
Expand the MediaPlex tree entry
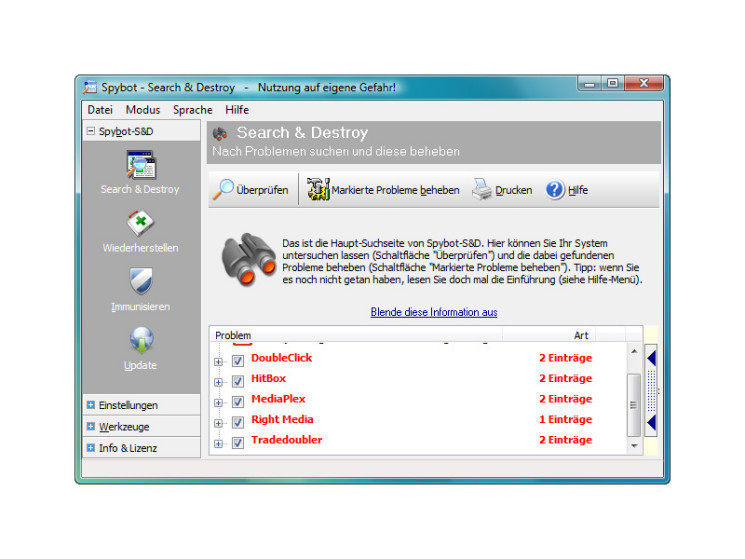pos(218,403)
